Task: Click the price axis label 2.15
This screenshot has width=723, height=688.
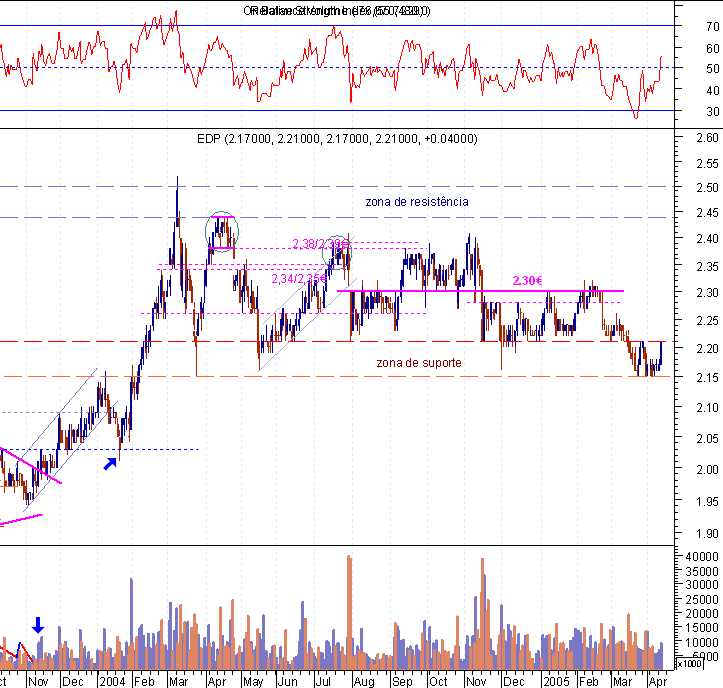Action: [707, 378]
